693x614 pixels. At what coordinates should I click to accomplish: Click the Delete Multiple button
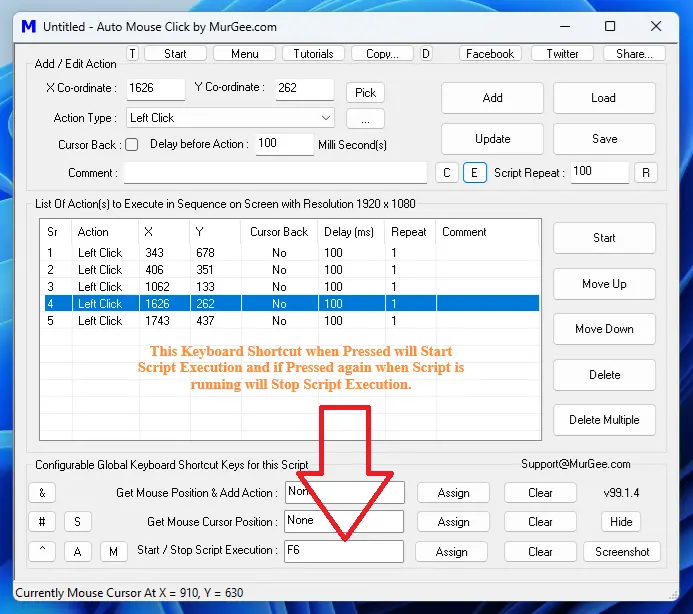pos(604,420)
